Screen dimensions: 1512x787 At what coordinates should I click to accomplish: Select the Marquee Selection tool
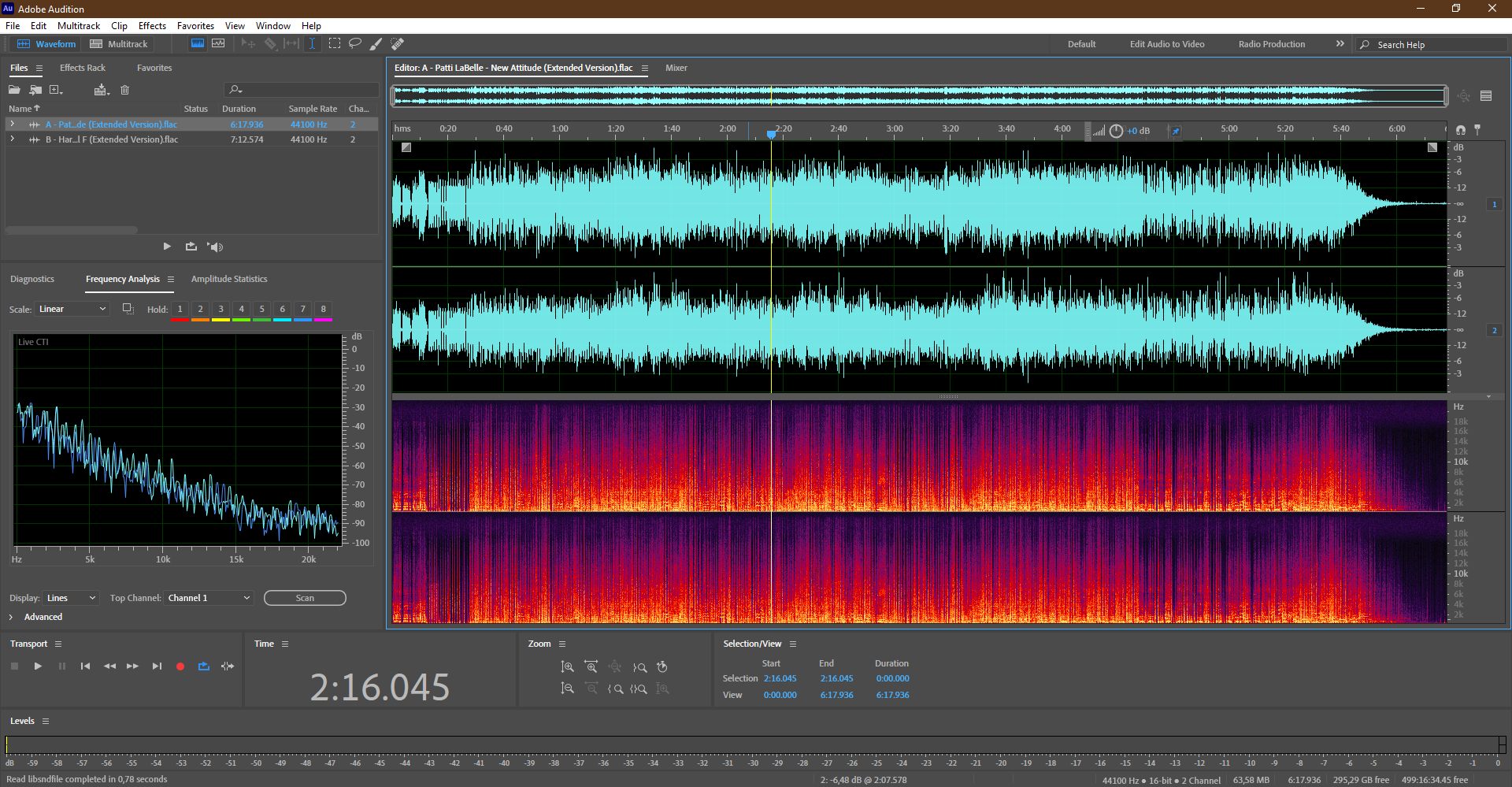tap(335, 44)
